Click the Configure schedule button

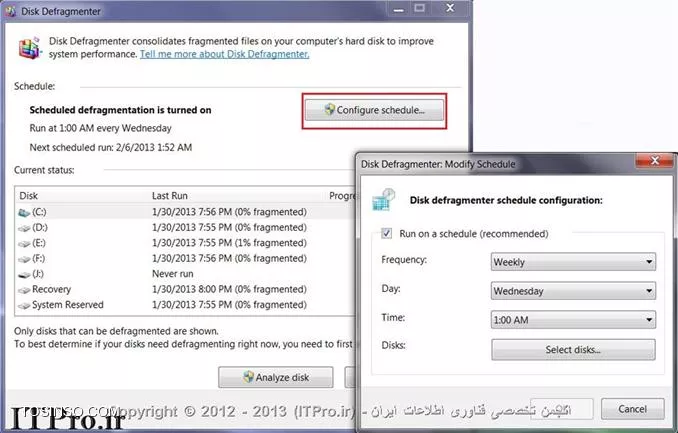coord(374,110)
